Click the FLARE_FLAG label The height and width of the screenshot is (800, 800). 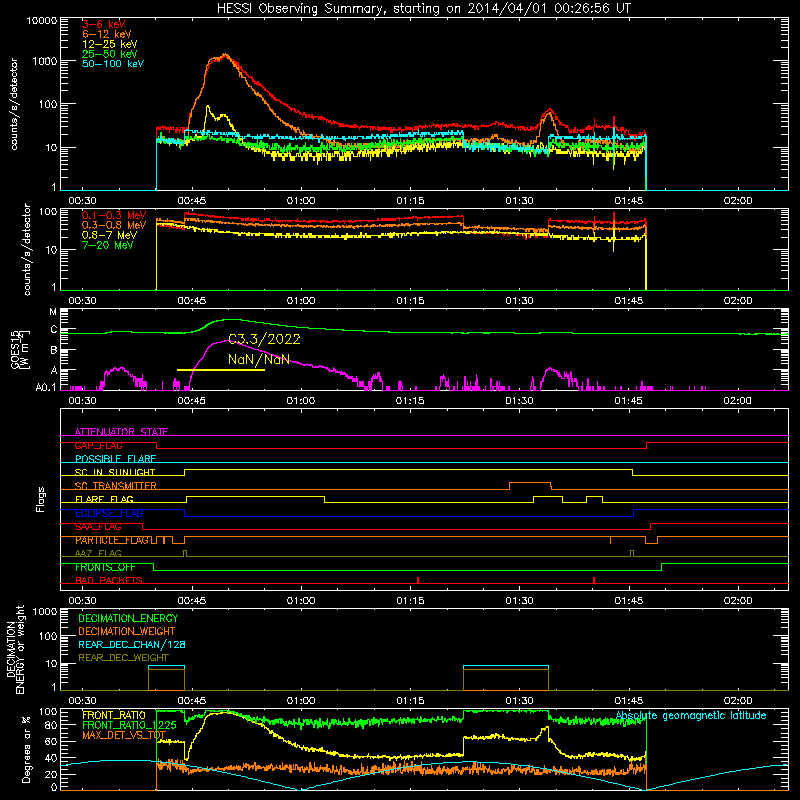(x=104, y=499)
